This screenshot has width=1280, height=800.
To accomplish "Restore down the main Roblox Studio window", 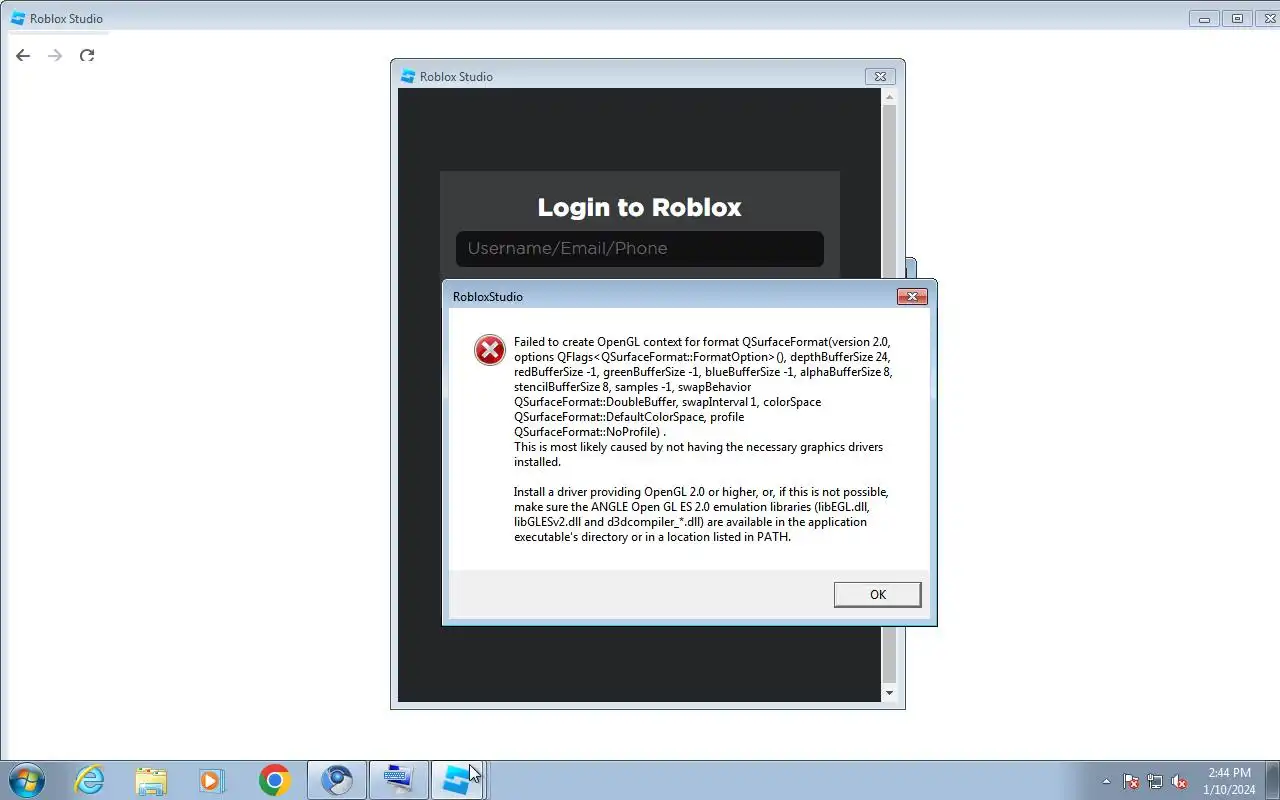I will (1237, 18).
